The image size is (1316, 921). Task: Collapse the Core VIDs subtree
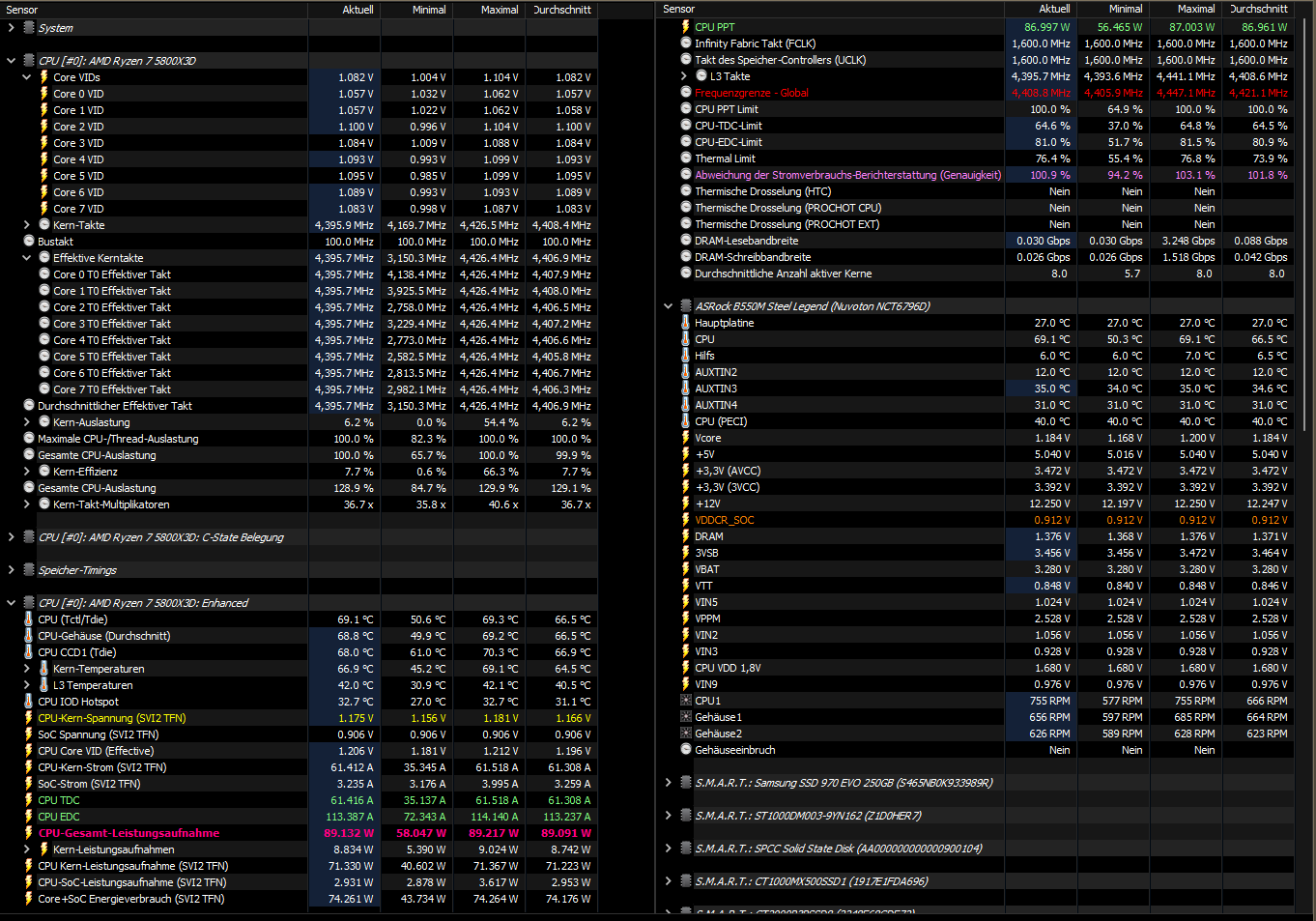pyautogui.click(x=27, y=77)
